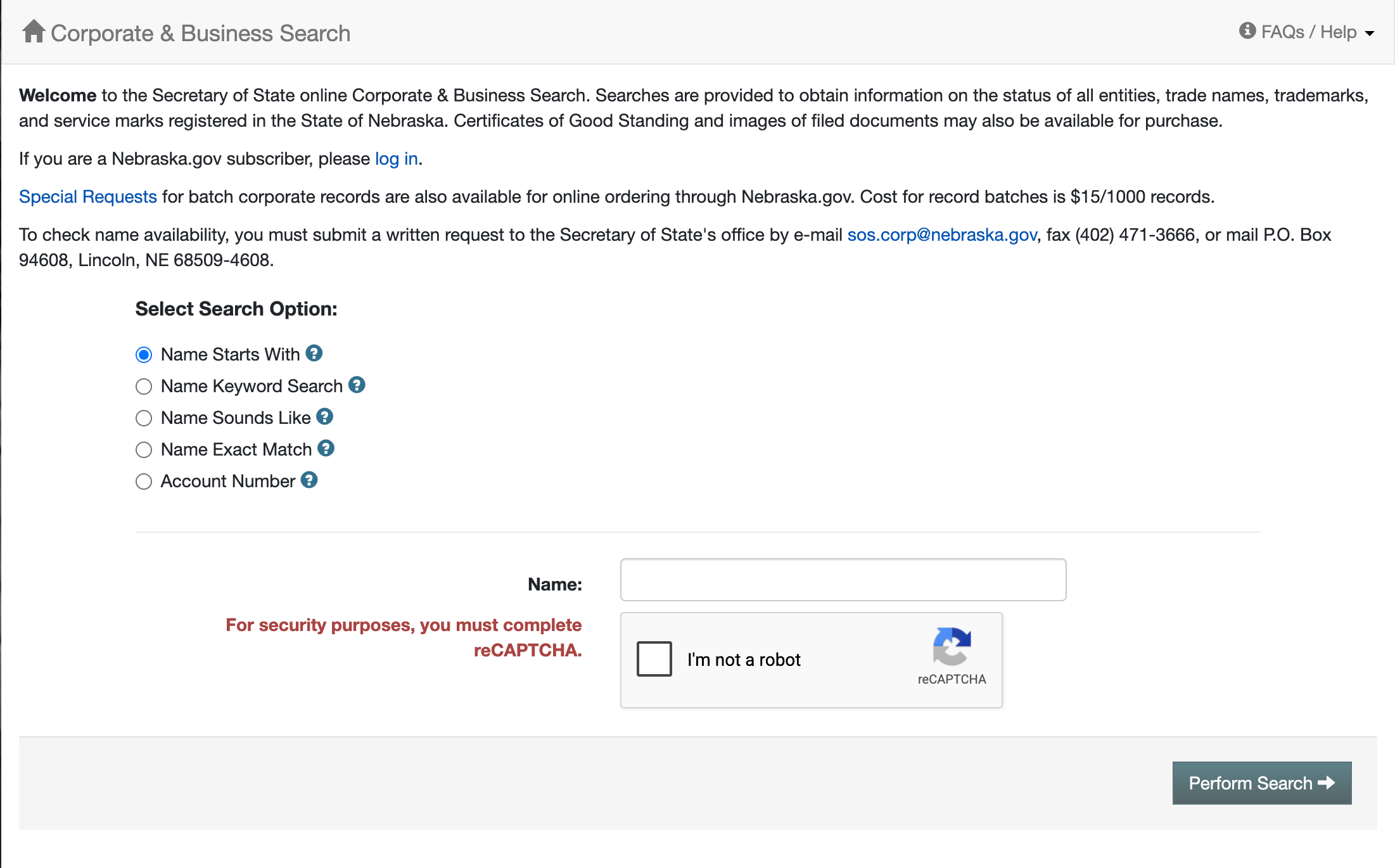The width and height of the screenshot is (1395, 868).
Task: Click the home icon in the header
Action: pyautogui.click(x=34, y=31)
